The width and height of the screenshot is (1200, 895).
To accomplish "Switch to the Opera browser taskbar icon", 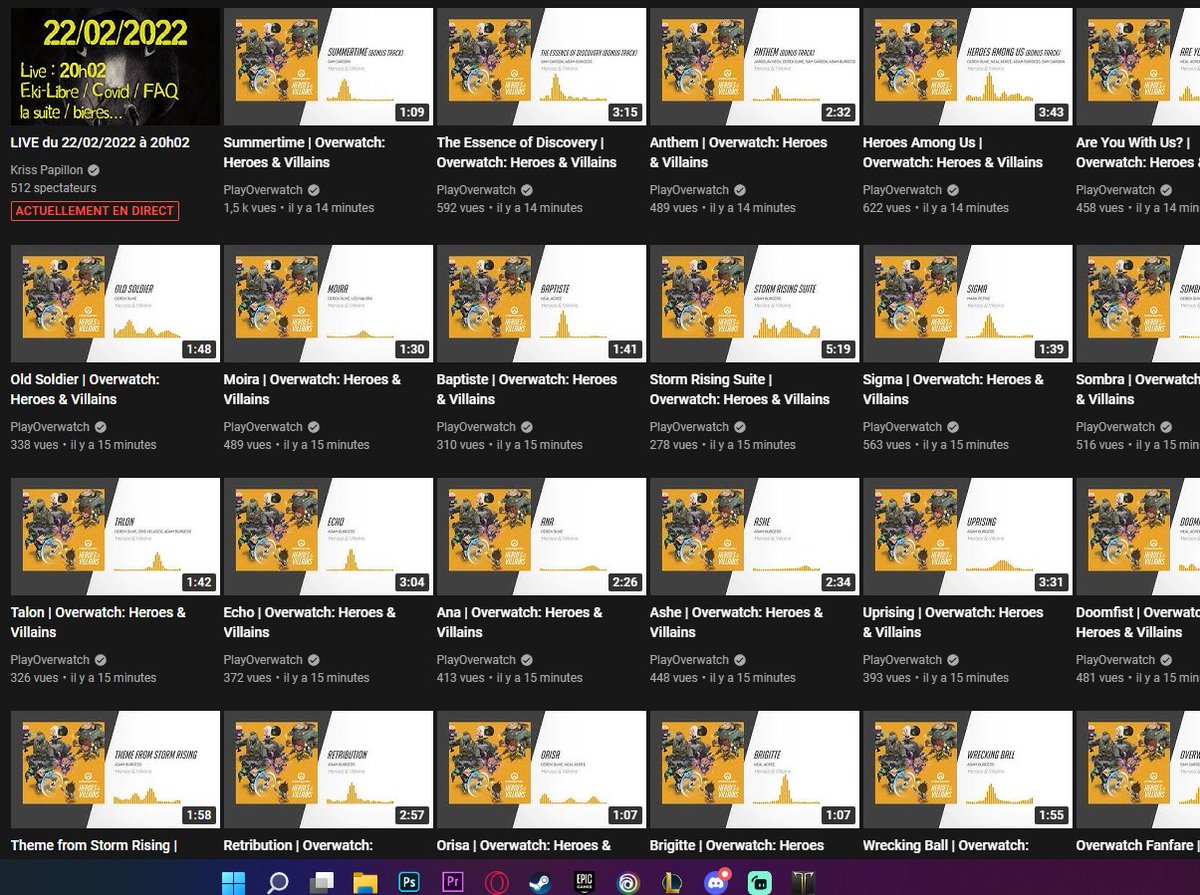I will pyautogui.click(x=496, y=882).
